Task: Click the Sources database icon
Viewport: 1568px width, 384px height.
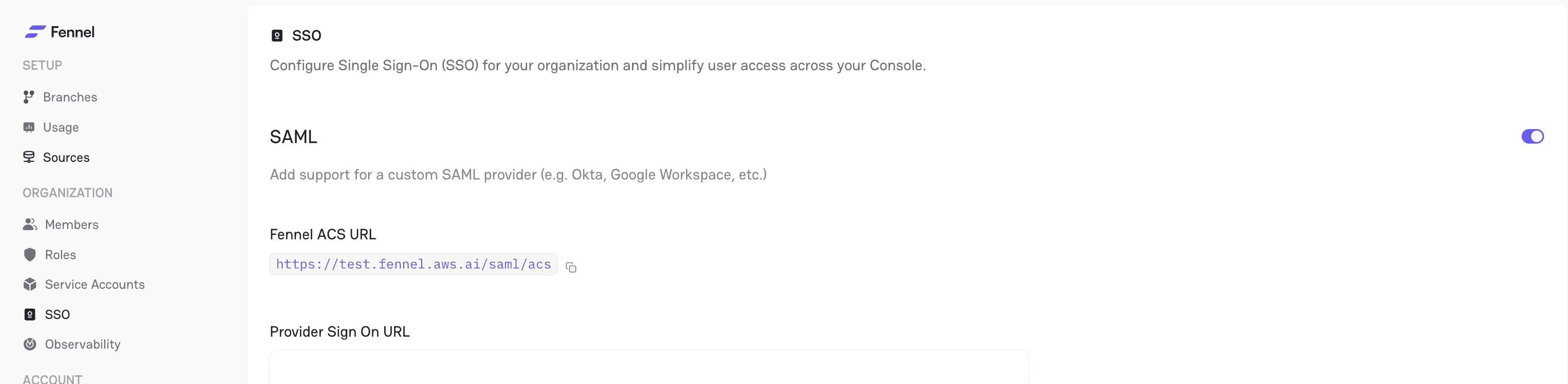Action: (29, 157)
